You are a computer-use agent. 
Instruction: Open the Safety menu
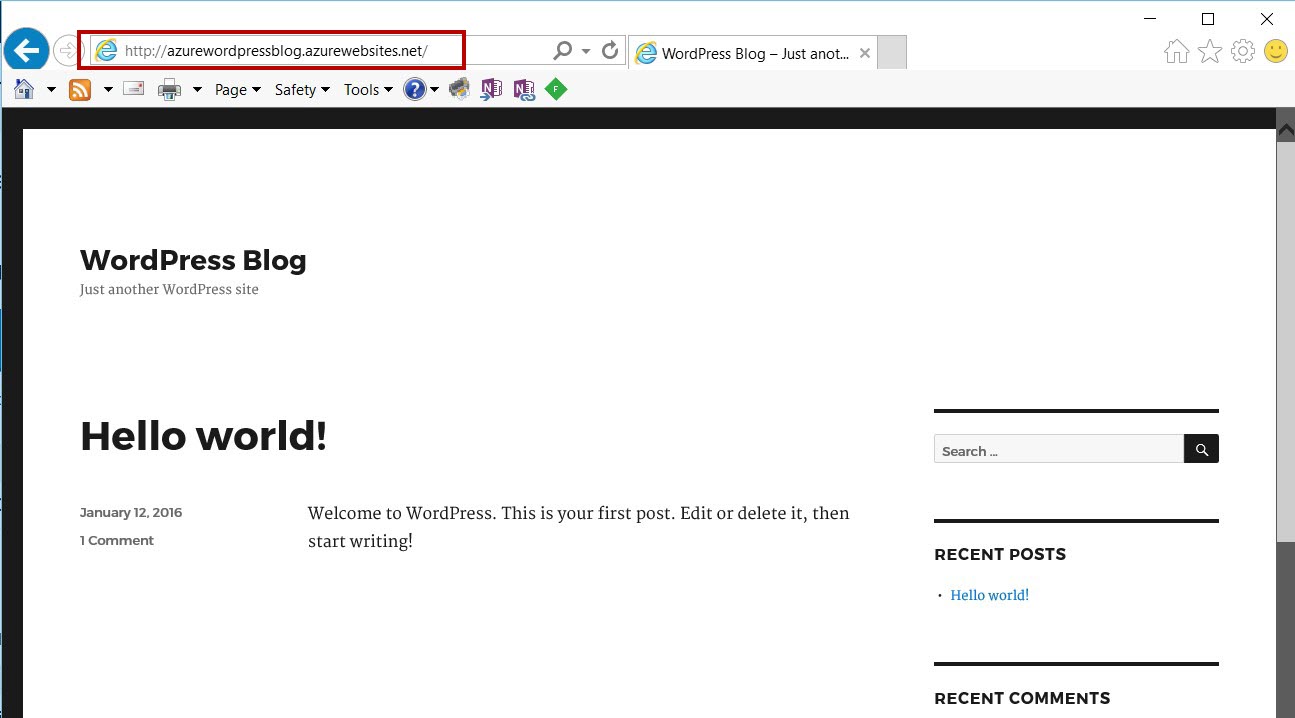pyautogui.click(x=303, y=90)
